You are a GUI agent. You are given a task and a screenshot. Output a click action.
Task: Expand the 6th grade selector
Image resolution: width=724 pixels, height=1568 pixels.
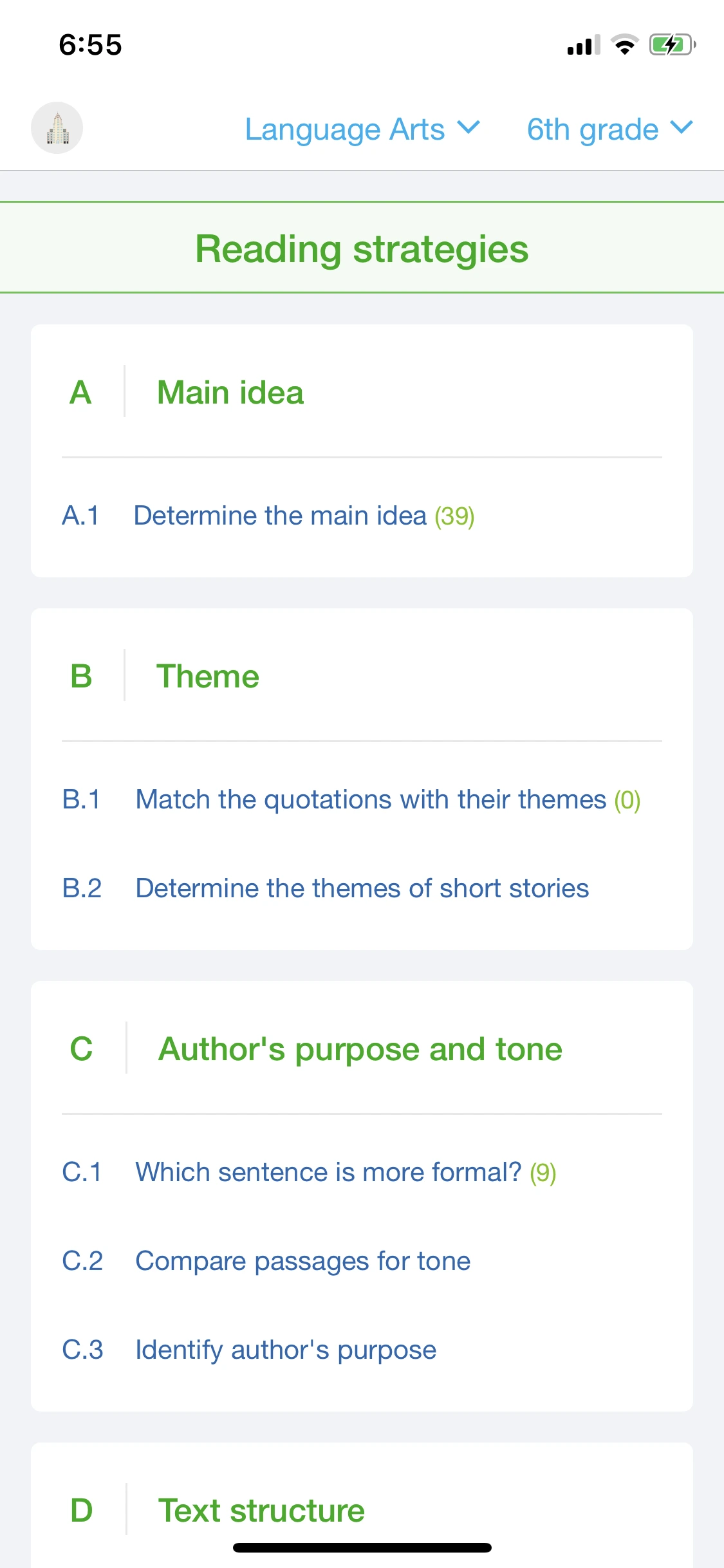609,129
